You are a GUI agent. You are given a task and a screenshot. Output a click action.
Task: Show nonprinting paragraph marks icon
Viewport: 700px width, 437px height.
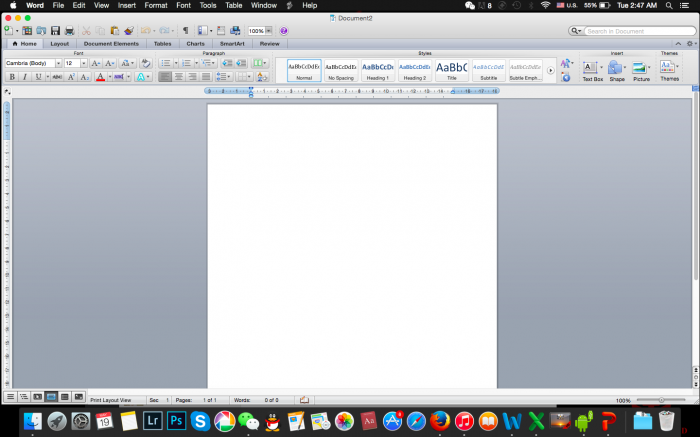185,31
